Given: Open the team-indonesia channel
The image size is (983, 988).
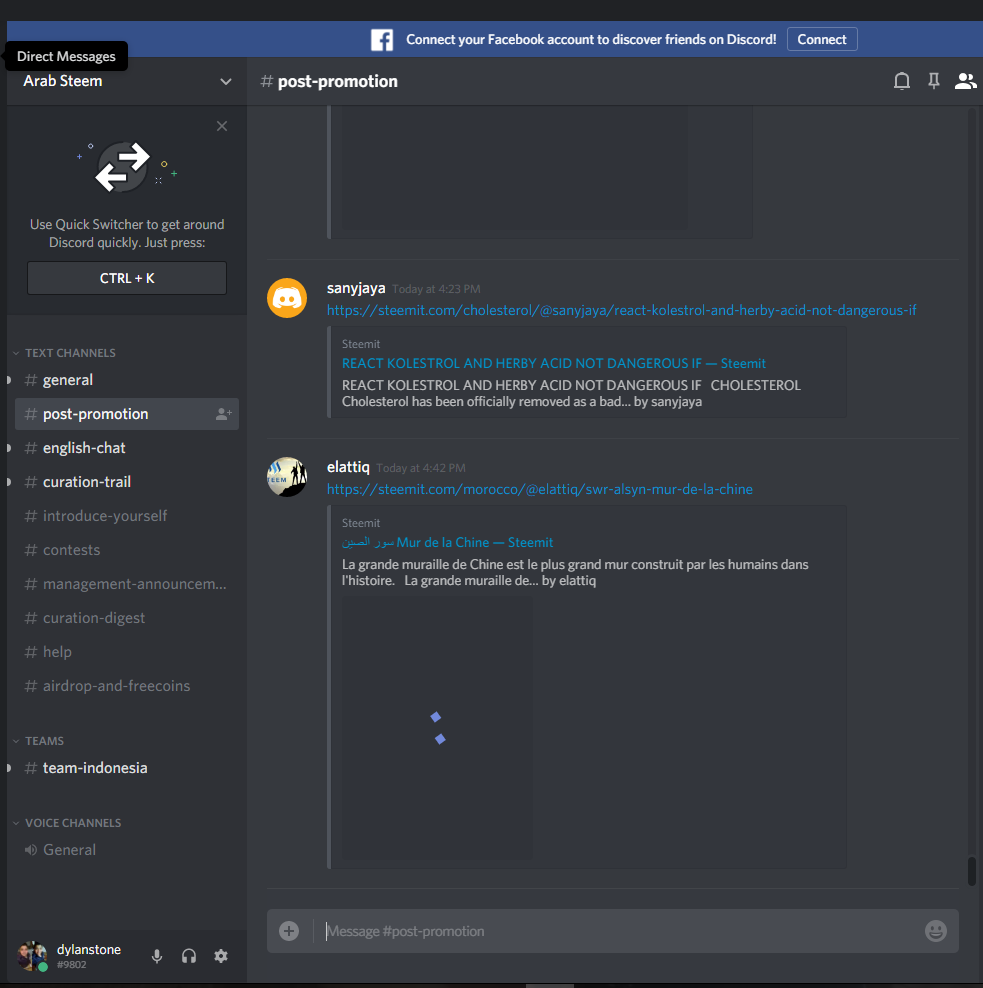Looking at the screenshot, I should [x=127, y=768].
